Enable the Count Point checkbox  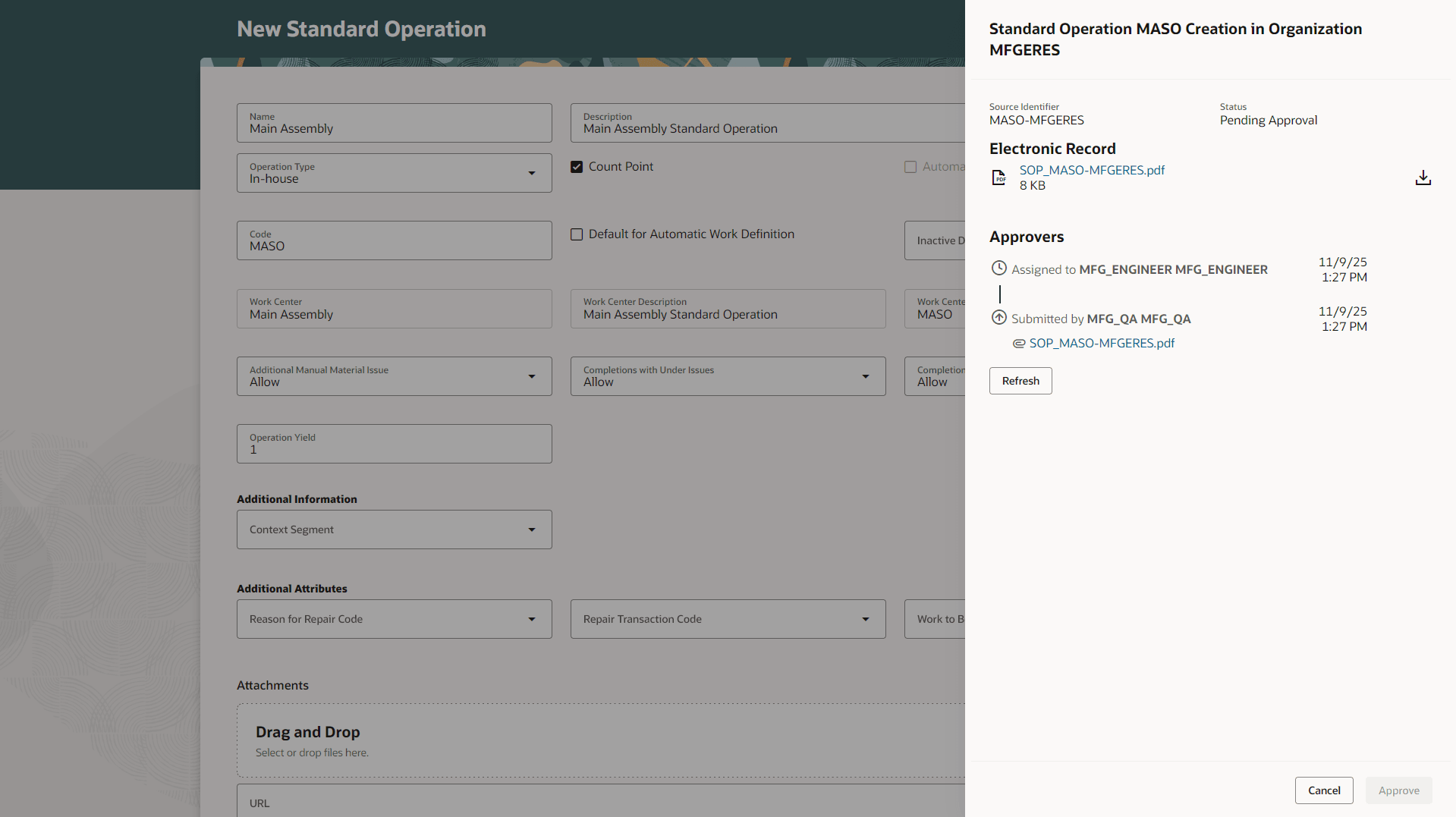(577, 166)
